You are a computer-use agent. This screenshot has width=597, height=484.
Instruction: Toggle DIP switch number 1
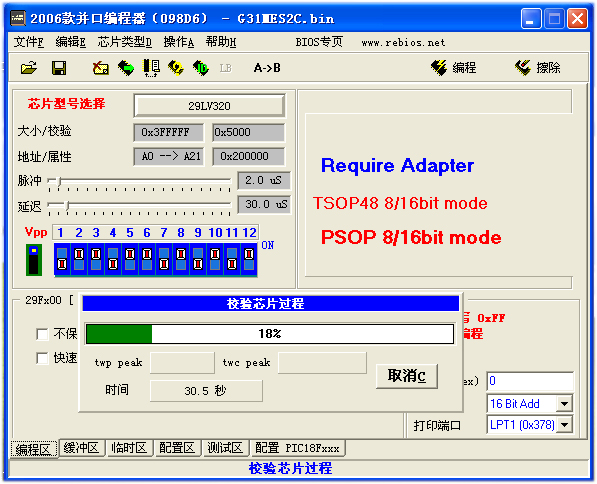click(62, 259)
